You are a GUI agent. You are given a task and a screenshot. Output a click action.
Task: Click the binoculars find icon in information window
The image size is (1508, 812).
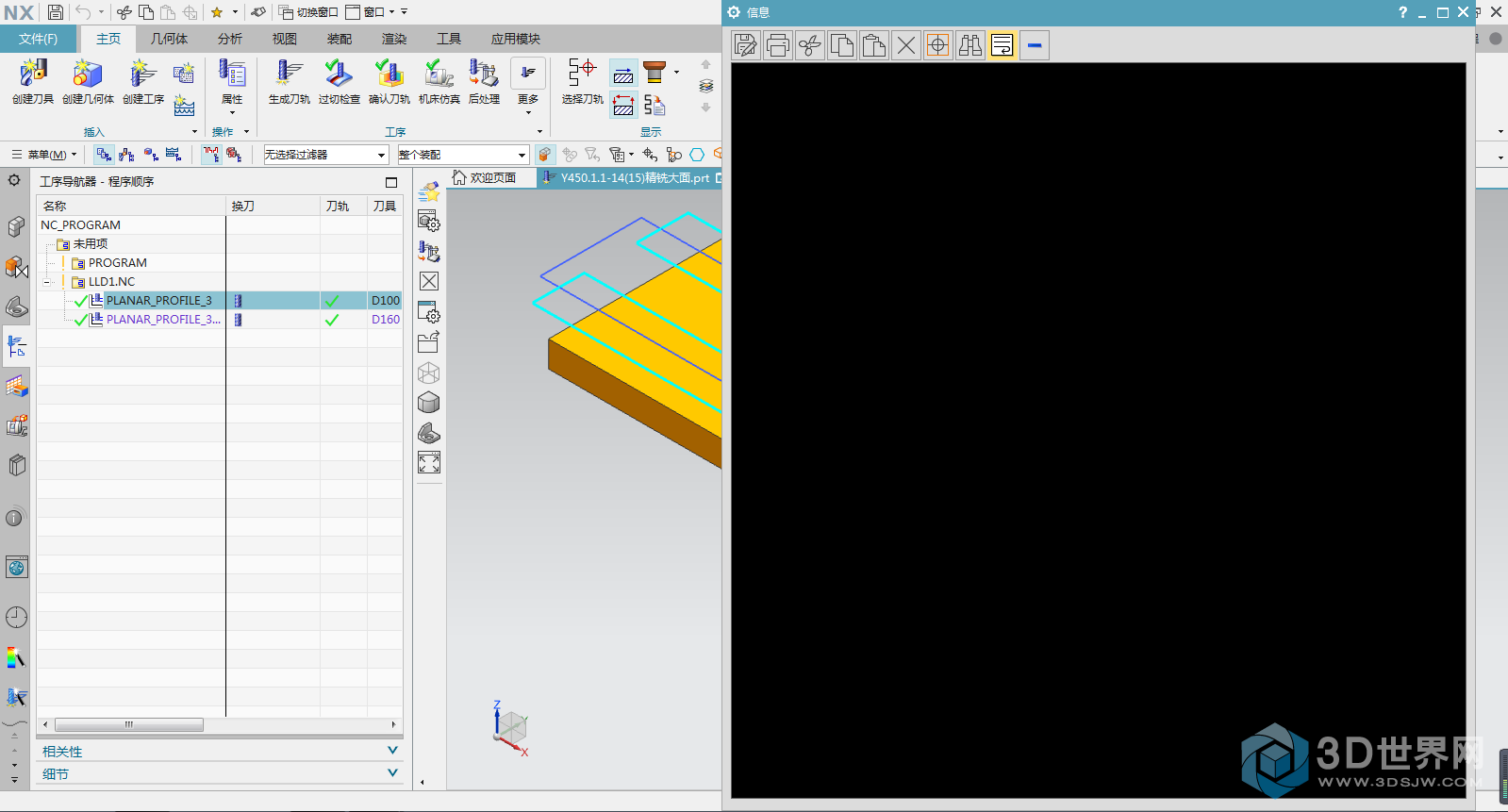969,45
